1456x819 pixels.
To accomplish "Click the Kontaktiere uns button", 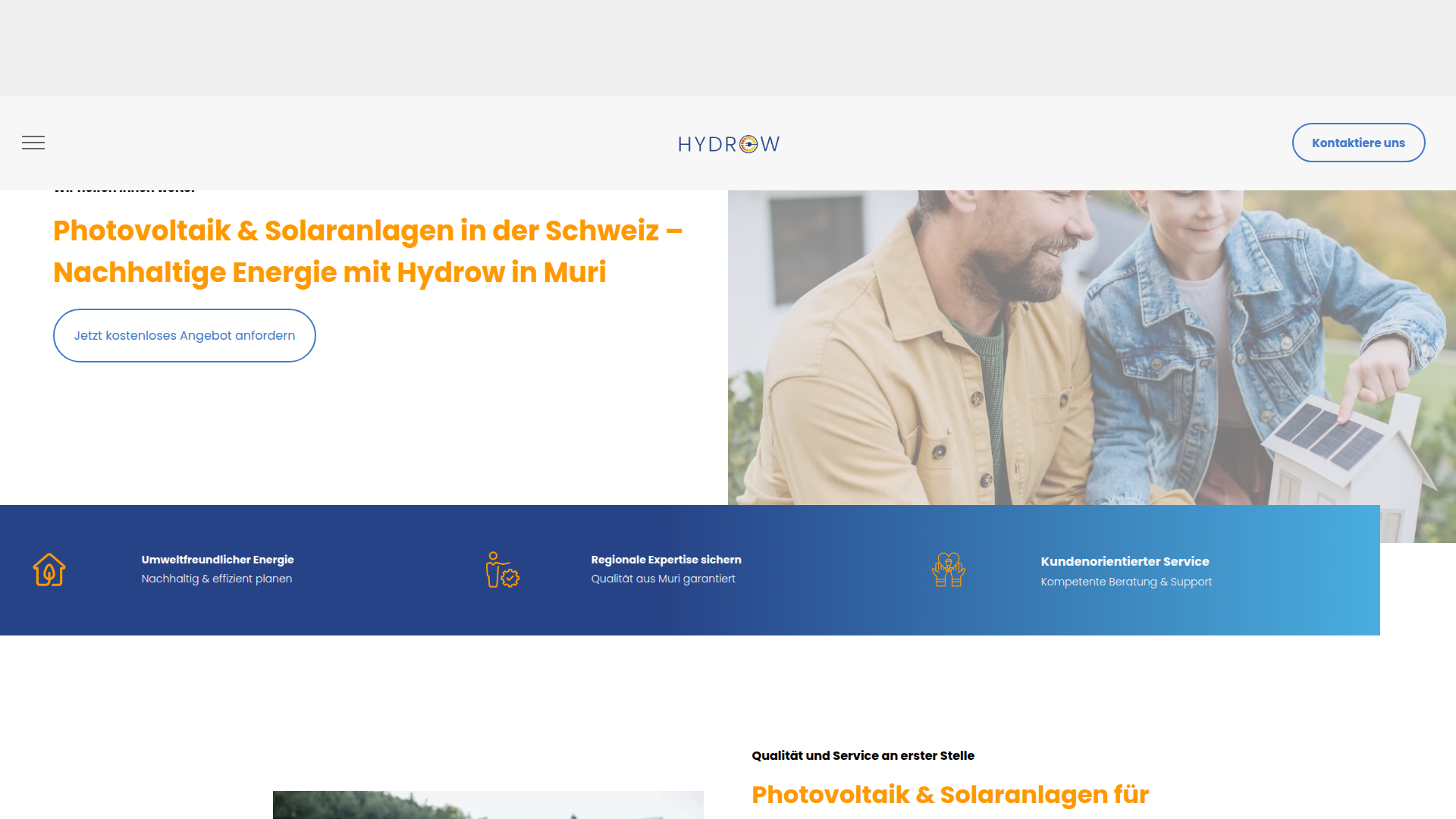I will [1357, 143].
